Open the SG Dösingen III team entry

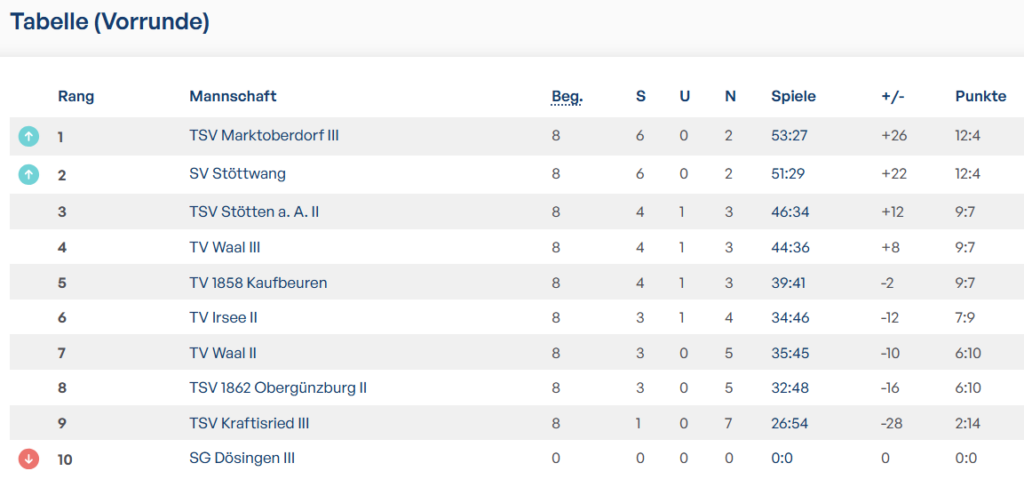click(242, 459)
